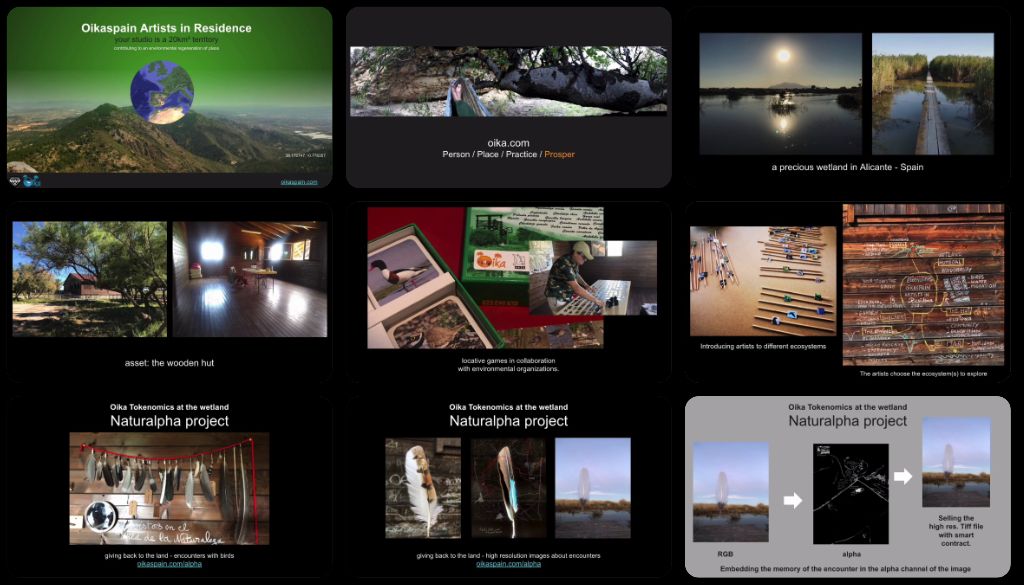The width and height of the screenshot is (1024, 585).
Task: Click the RGB label on the gray slide
Action: (x=725, y=554)
